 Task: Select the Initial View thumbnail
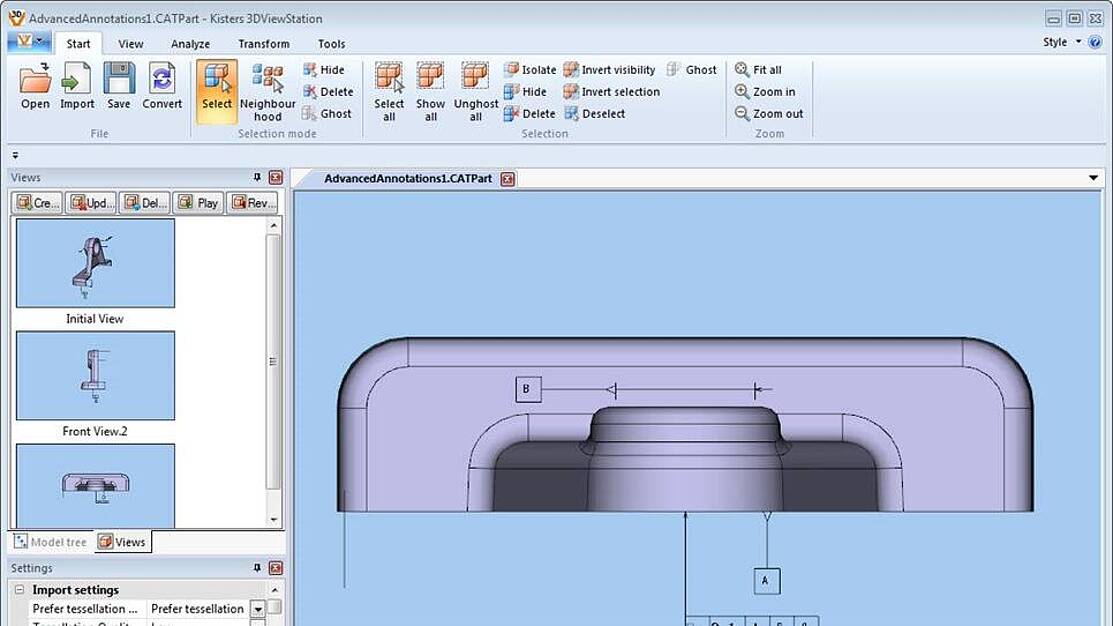tap(95, 263)
